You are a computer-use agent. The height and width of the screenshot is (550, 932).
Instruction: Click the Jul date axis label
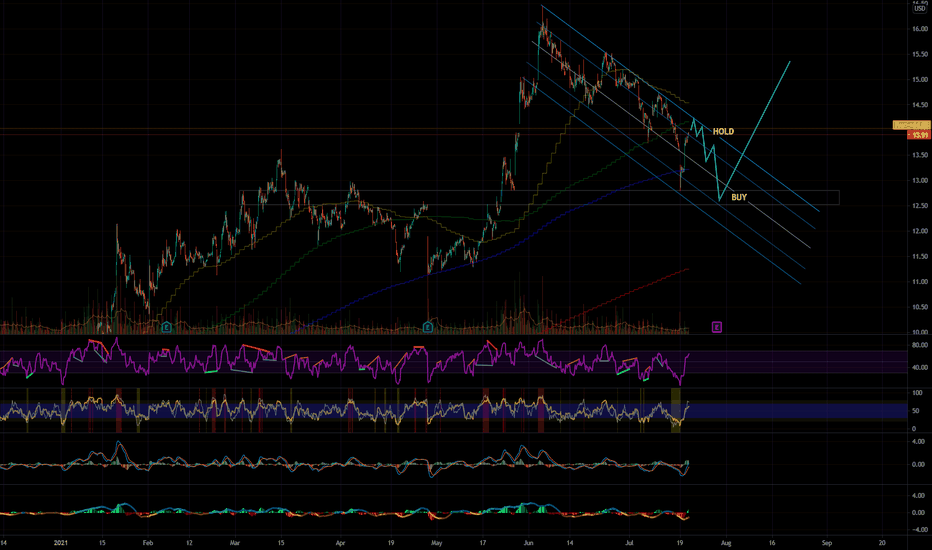click(x=629, y=542)
